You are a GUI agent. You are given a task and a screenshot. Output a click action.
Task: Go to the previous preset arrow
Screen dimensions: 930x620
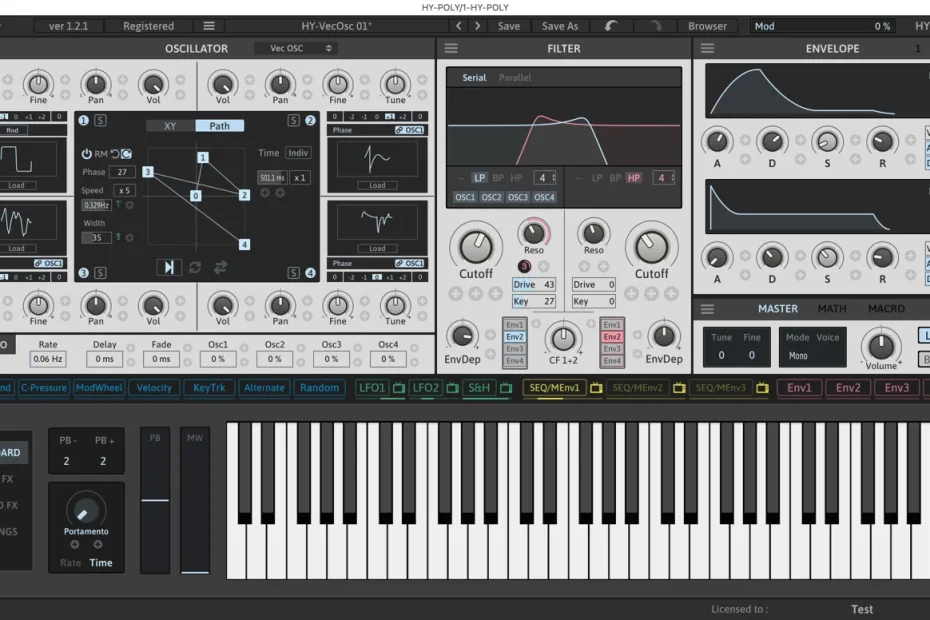coord(459,26)
